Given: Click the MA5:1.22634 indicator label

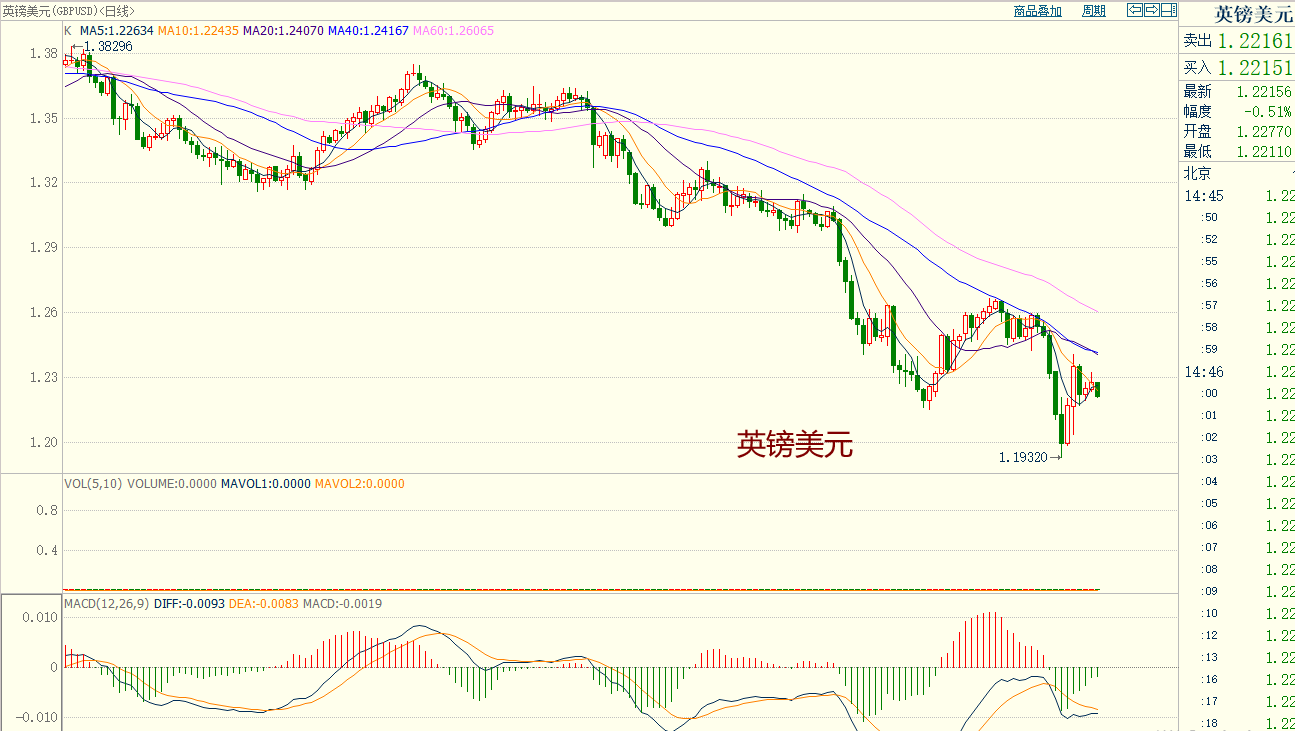Looking at the screenshot, I should tap(117, 31).
